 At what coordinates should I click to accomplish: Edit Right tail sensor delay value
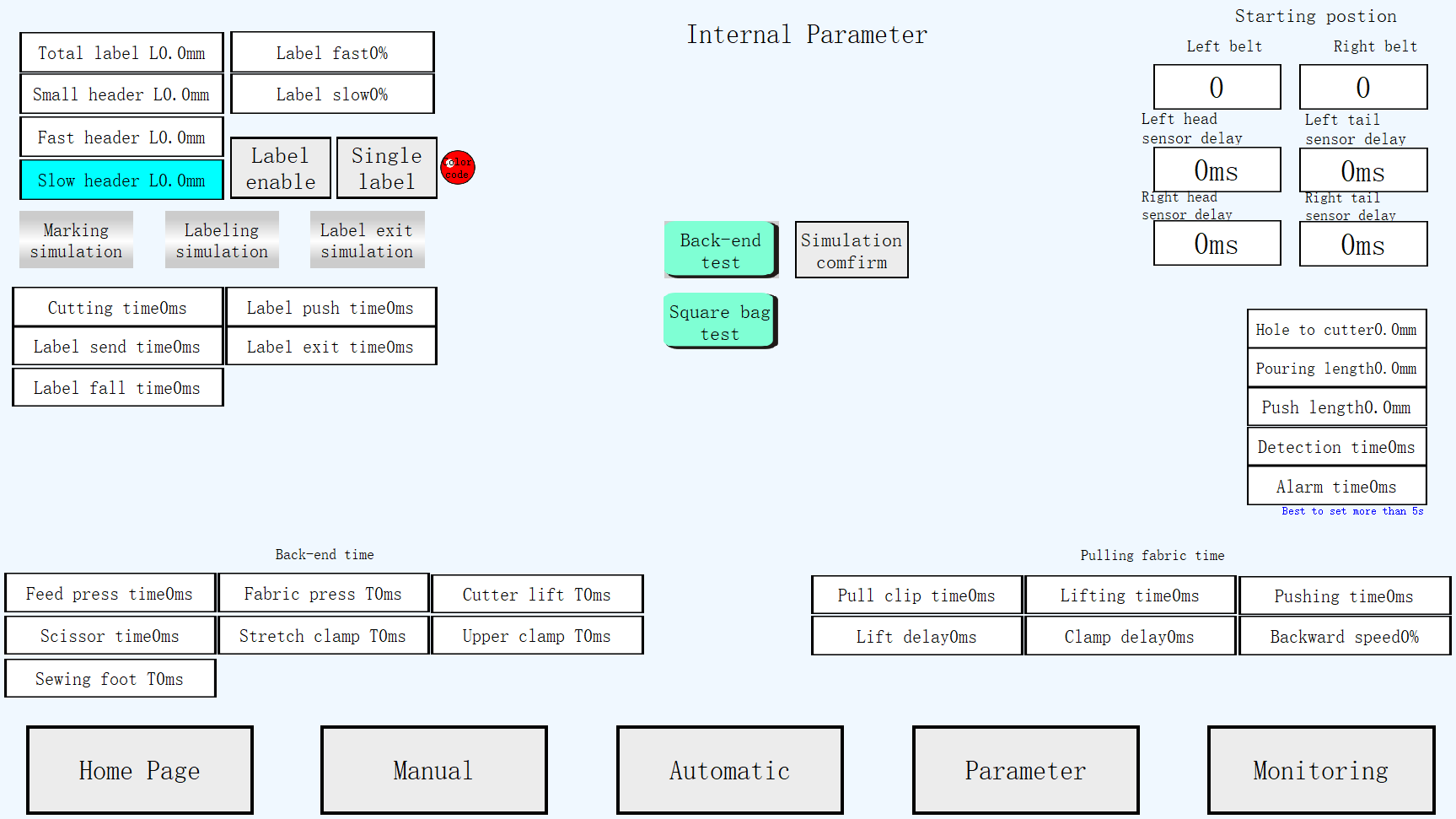pyautogui.click(x=1363, y=244)
